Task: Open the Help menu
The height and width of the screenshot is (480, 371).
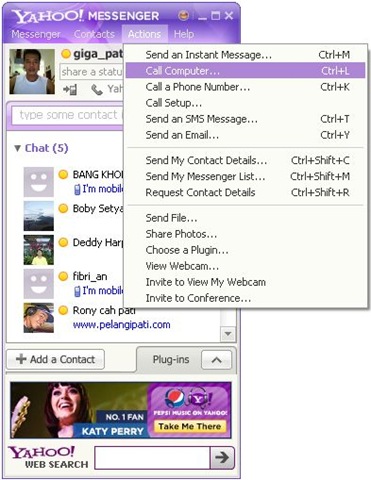Action: coord(184,34)
